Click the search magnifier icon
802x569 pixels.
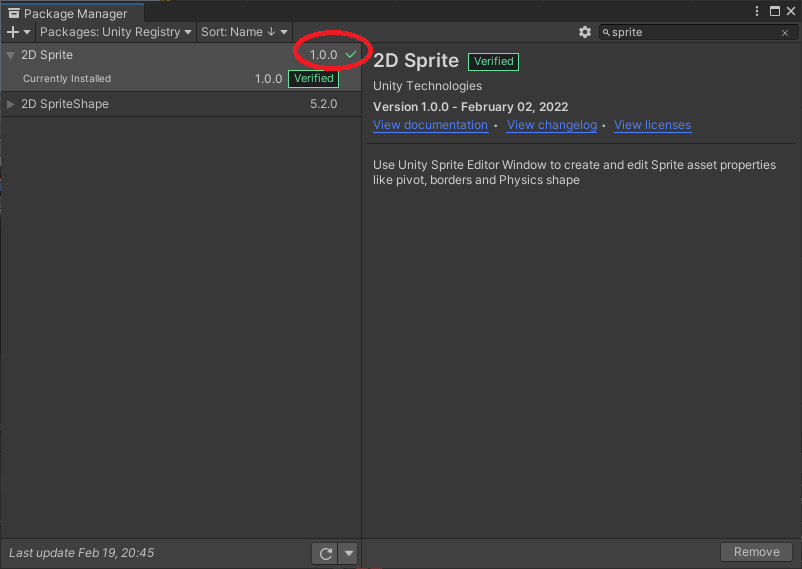[606, 33]
